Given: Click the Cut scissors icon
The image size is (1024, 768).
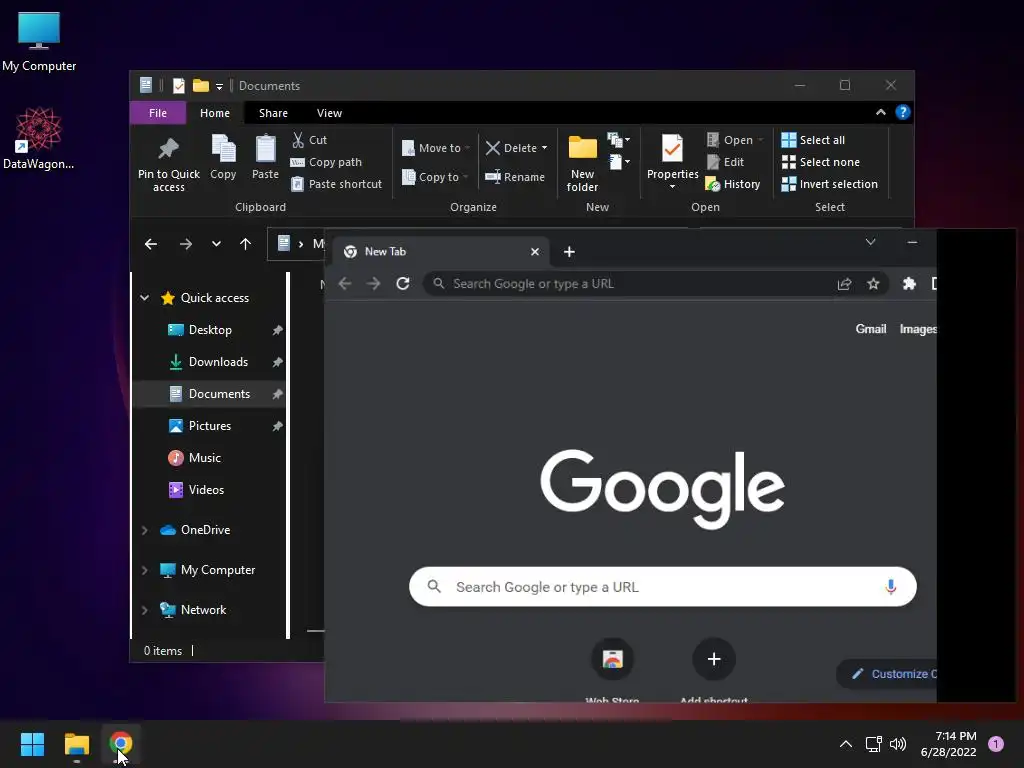Looking at the screenshot, I should [x=298, y=140].
